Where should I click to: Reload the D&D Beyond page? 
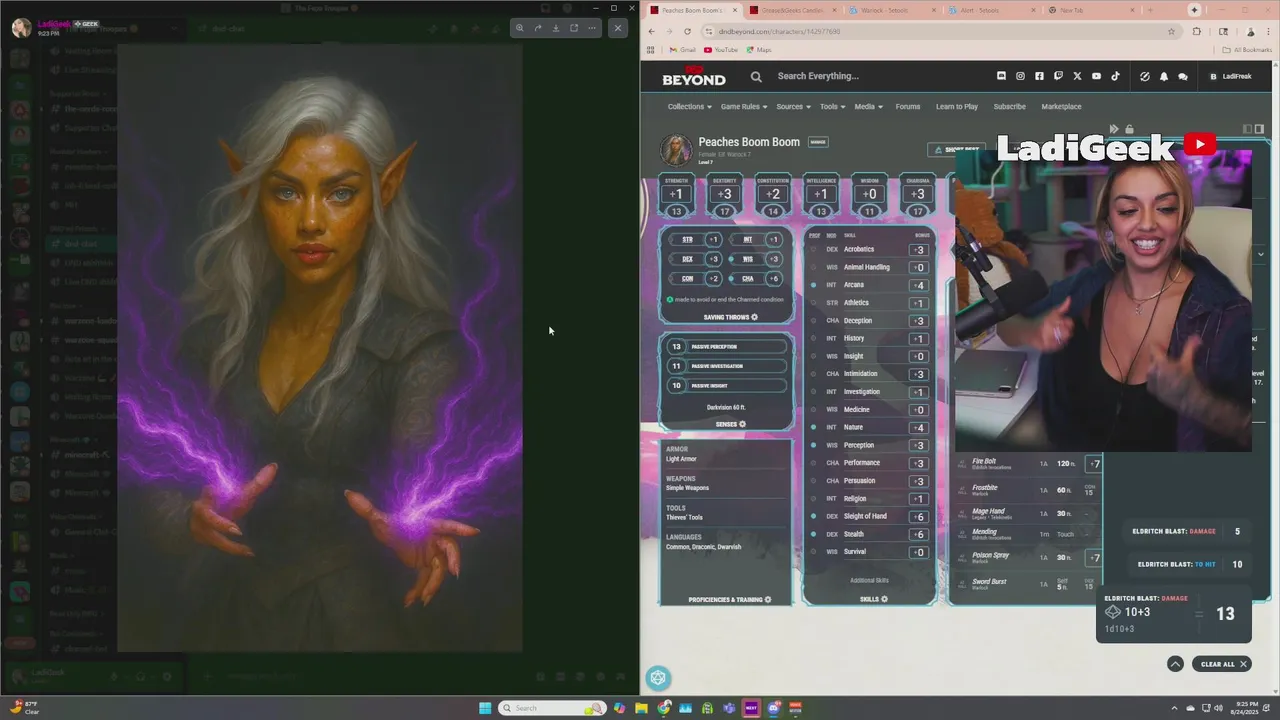coord(687,31)
